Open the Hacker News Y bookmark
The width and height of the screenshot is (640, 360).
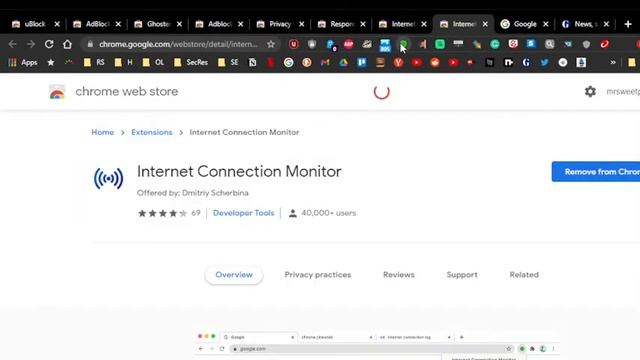point(398,62)
